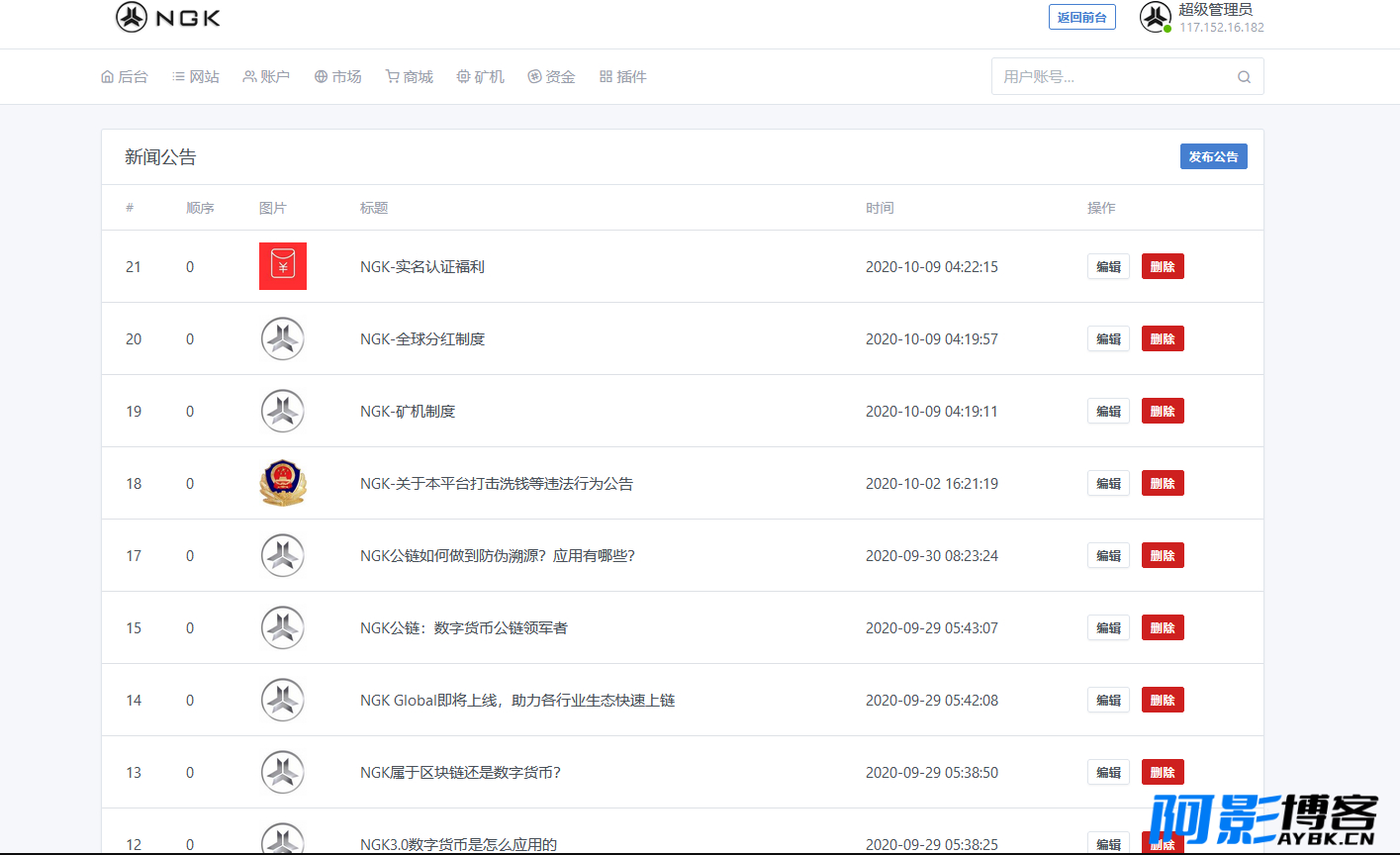Click title NGK-实名认证福利
Image resolution: width=1400 pixels, height=855 pixels.
[x=422, y=266]
